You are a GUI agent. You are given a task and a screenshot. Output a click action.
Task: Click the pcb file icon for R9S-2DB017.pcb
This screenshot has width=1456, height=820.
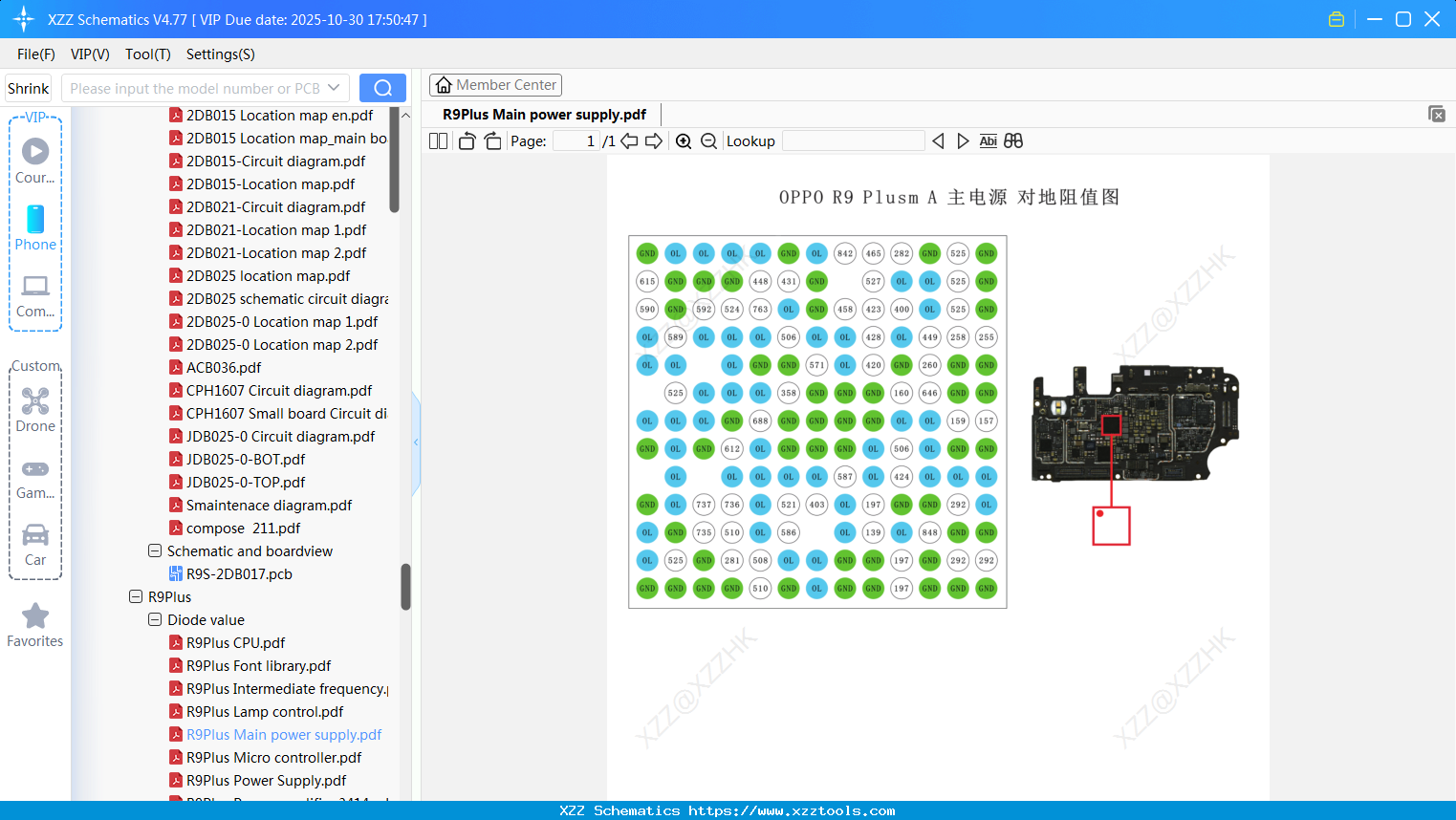pyautogui.click(x=176, y=574)
